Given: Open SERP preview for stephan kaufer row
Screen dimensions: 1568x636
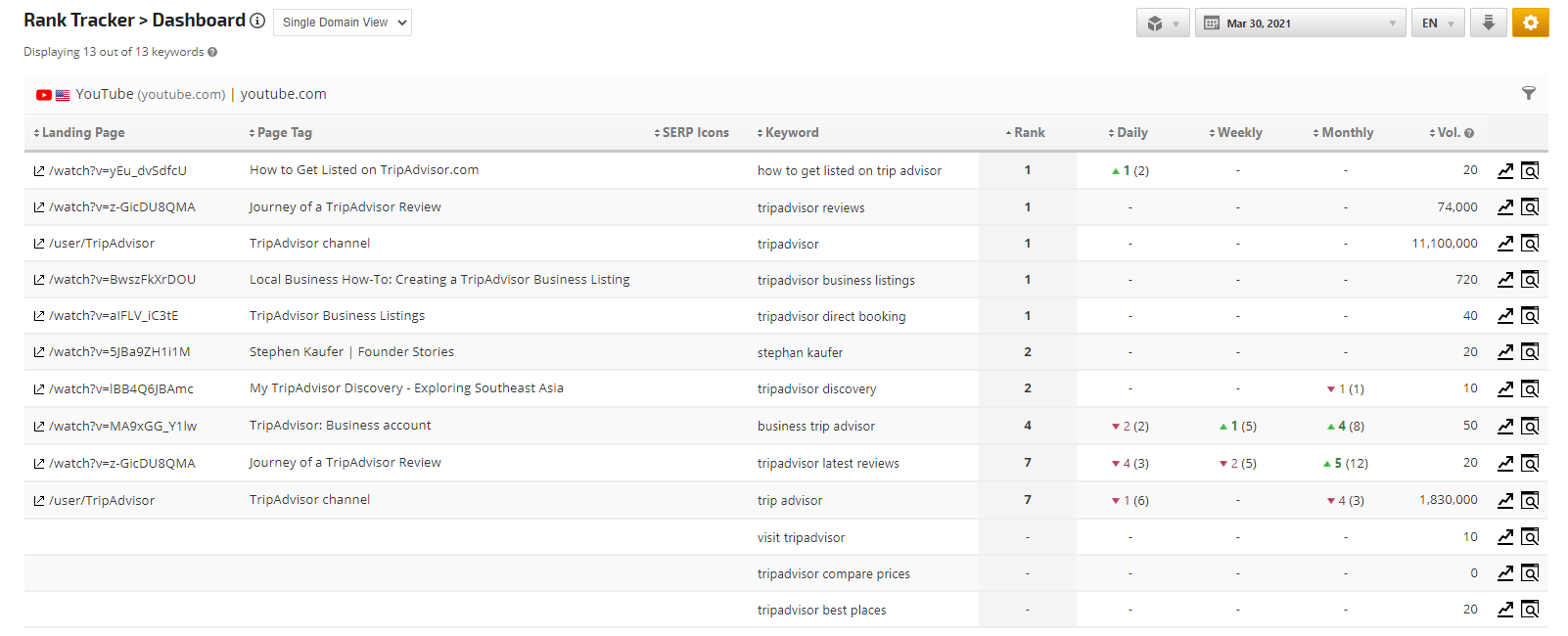Looking at the screenshot, I should (1530, 352).
